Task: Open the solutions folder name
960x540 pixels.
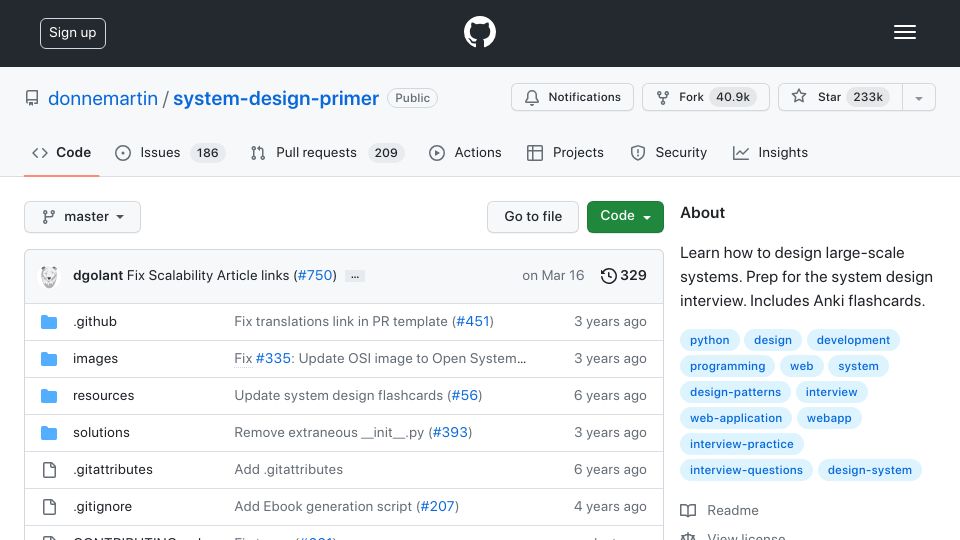Action: tap(102, 432)
